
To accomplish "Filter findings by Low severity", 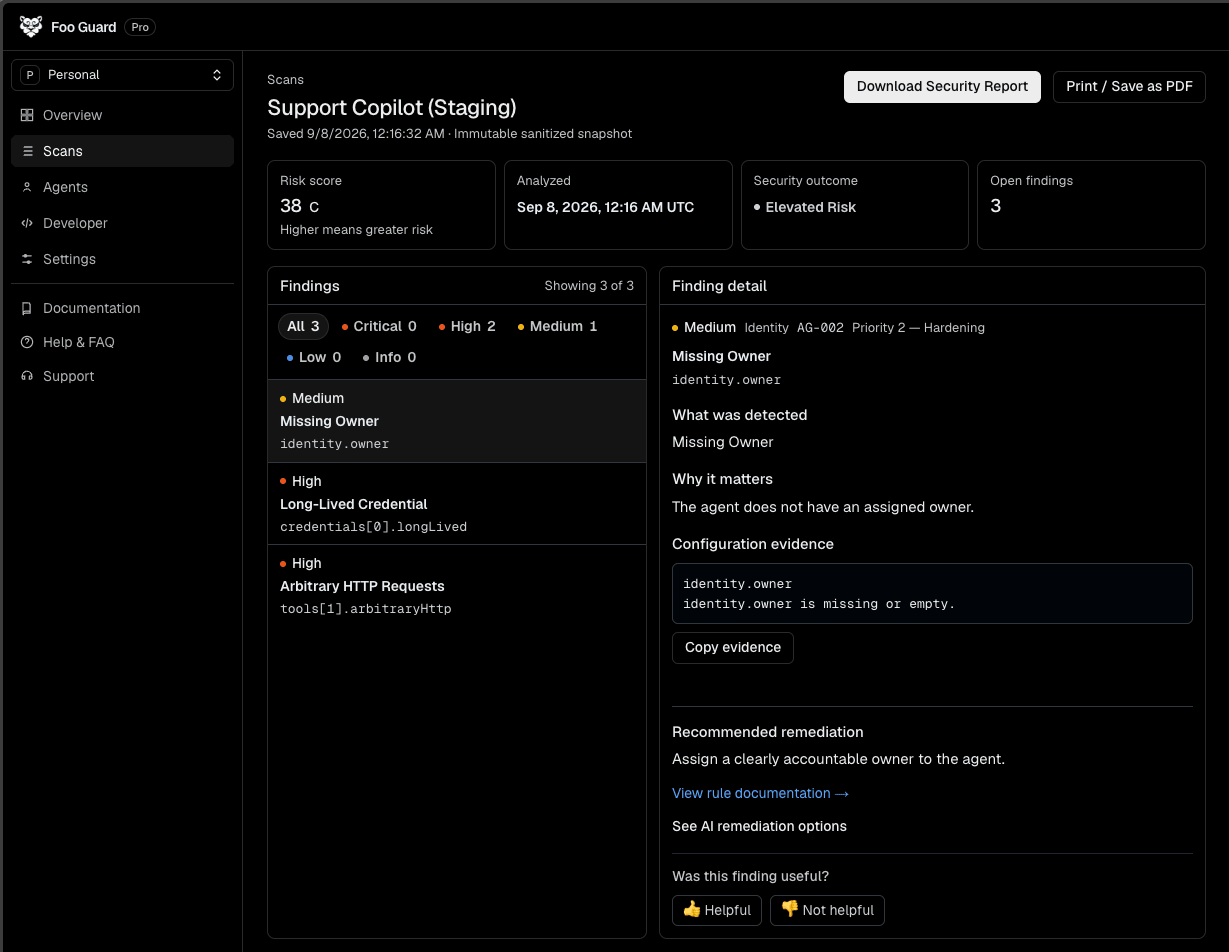I will click(x=314, y=357).
